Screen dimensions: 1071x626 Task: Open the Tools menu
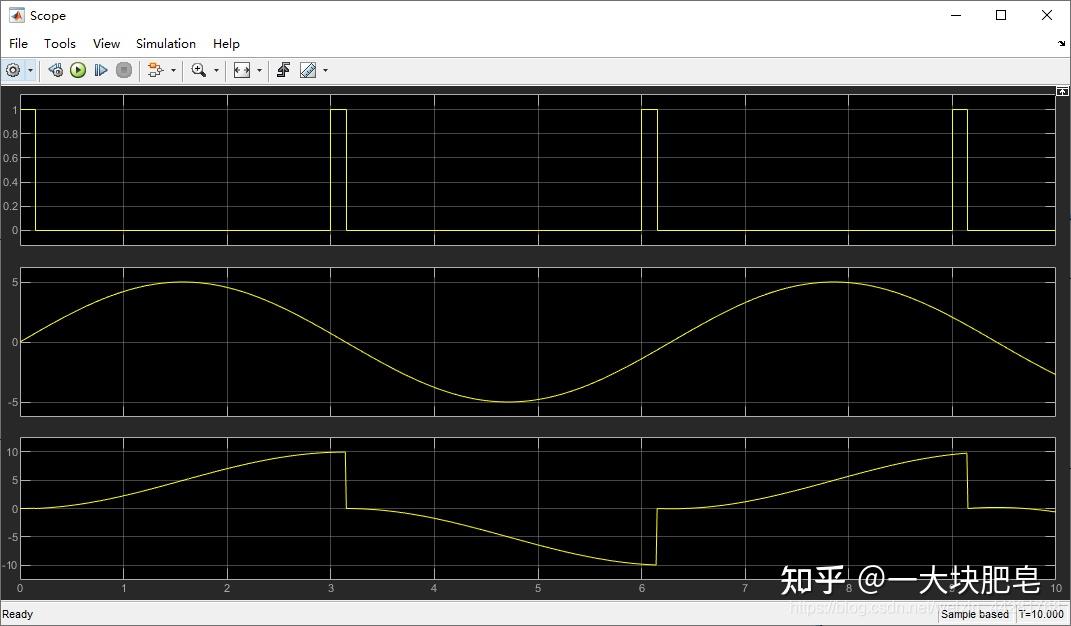[x=60, y=44]
